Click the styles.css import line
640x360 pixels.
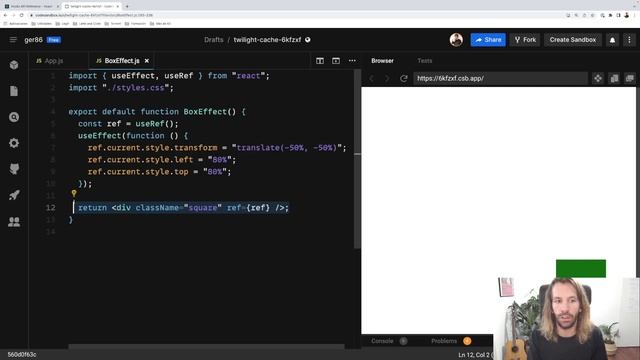click(121, 88)
